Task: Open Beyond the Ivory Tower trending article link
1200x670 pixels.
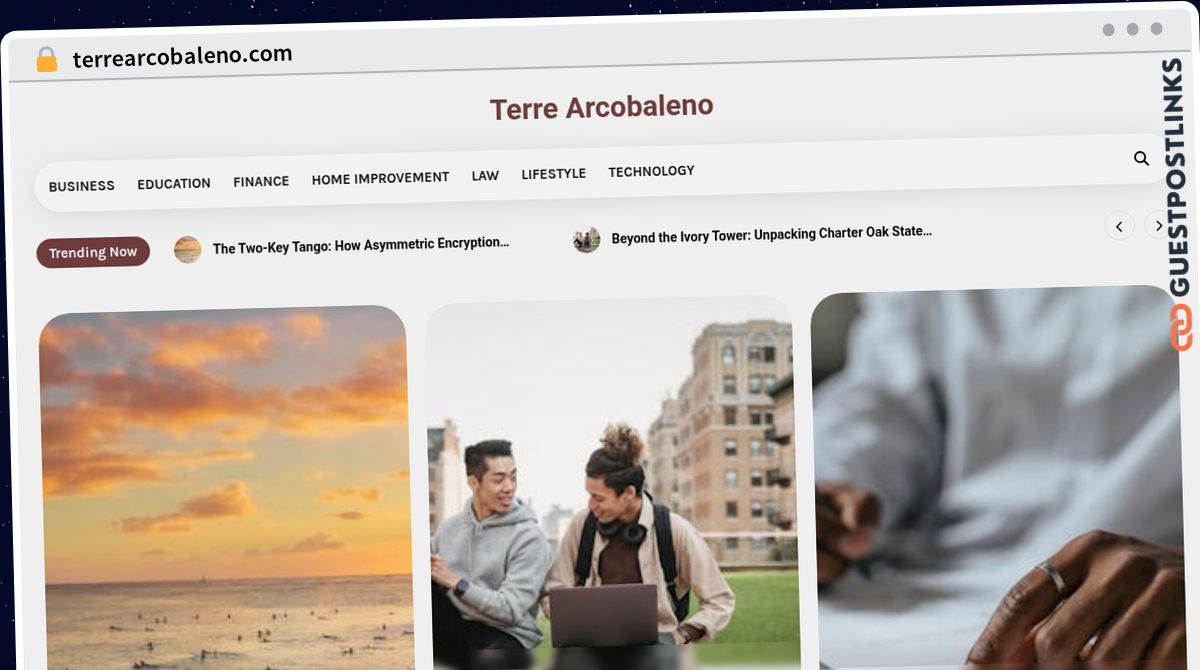Action: tap(771, 235)
